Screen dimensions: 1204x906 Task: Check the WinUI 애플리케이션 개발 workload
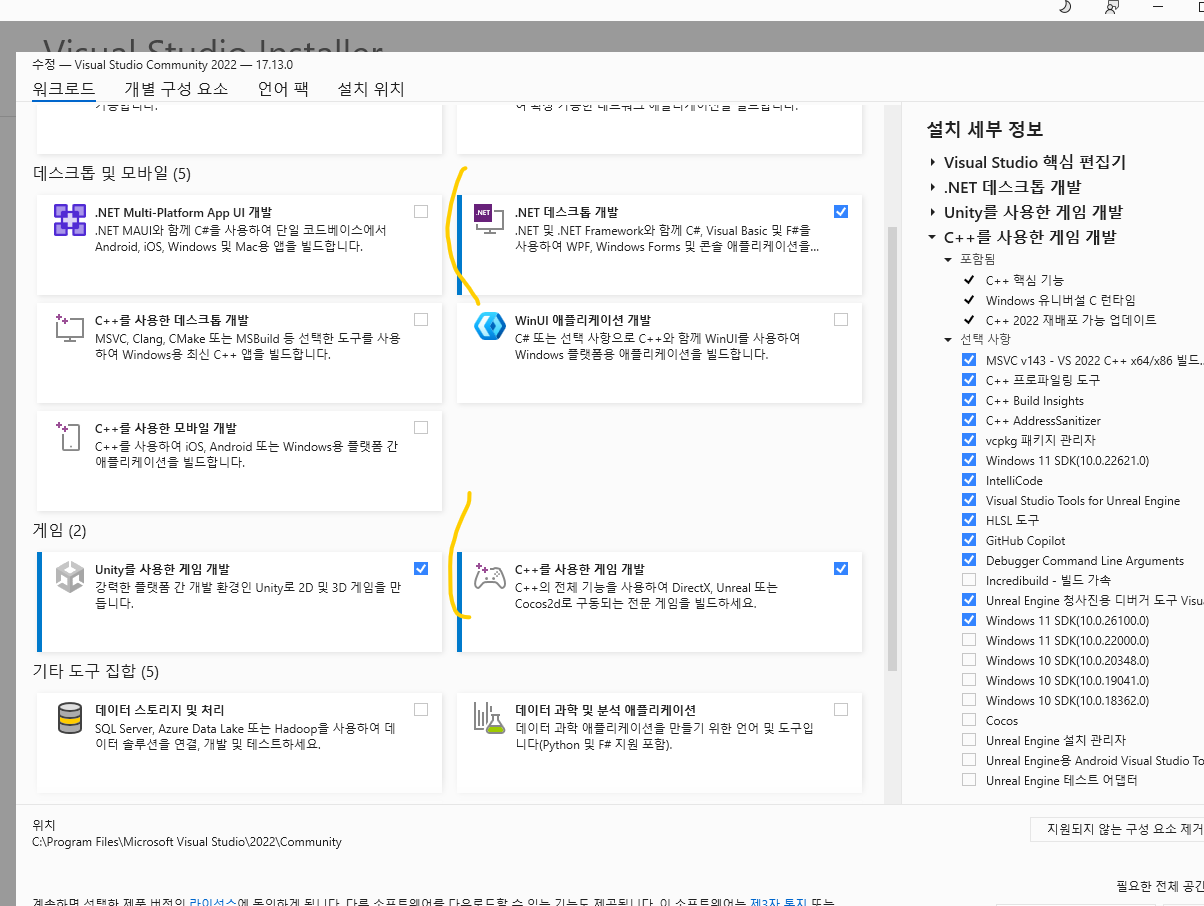pos(840,319)
